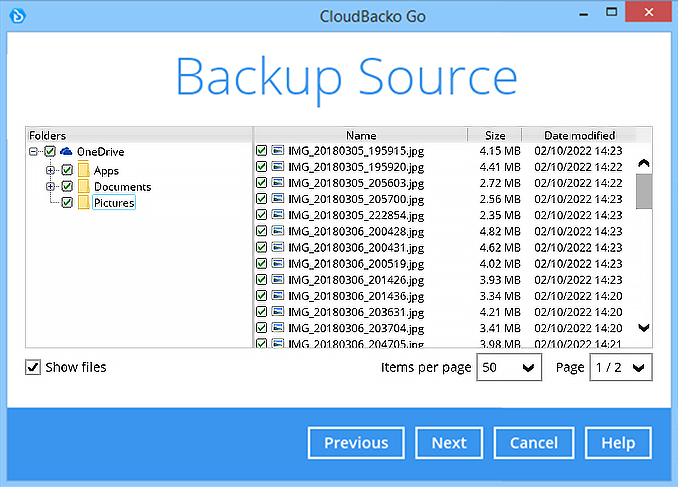
Task: Click image icon of IMG_20180306_203704.jpg
Action: coord(278,327)
